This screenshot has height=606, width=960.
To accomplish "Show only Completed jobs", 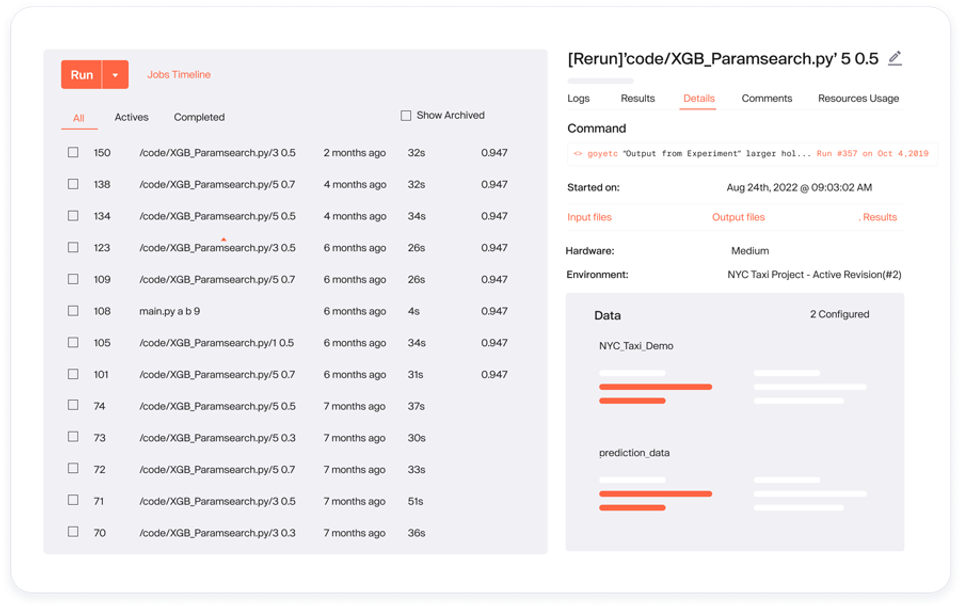I will 198,117.
